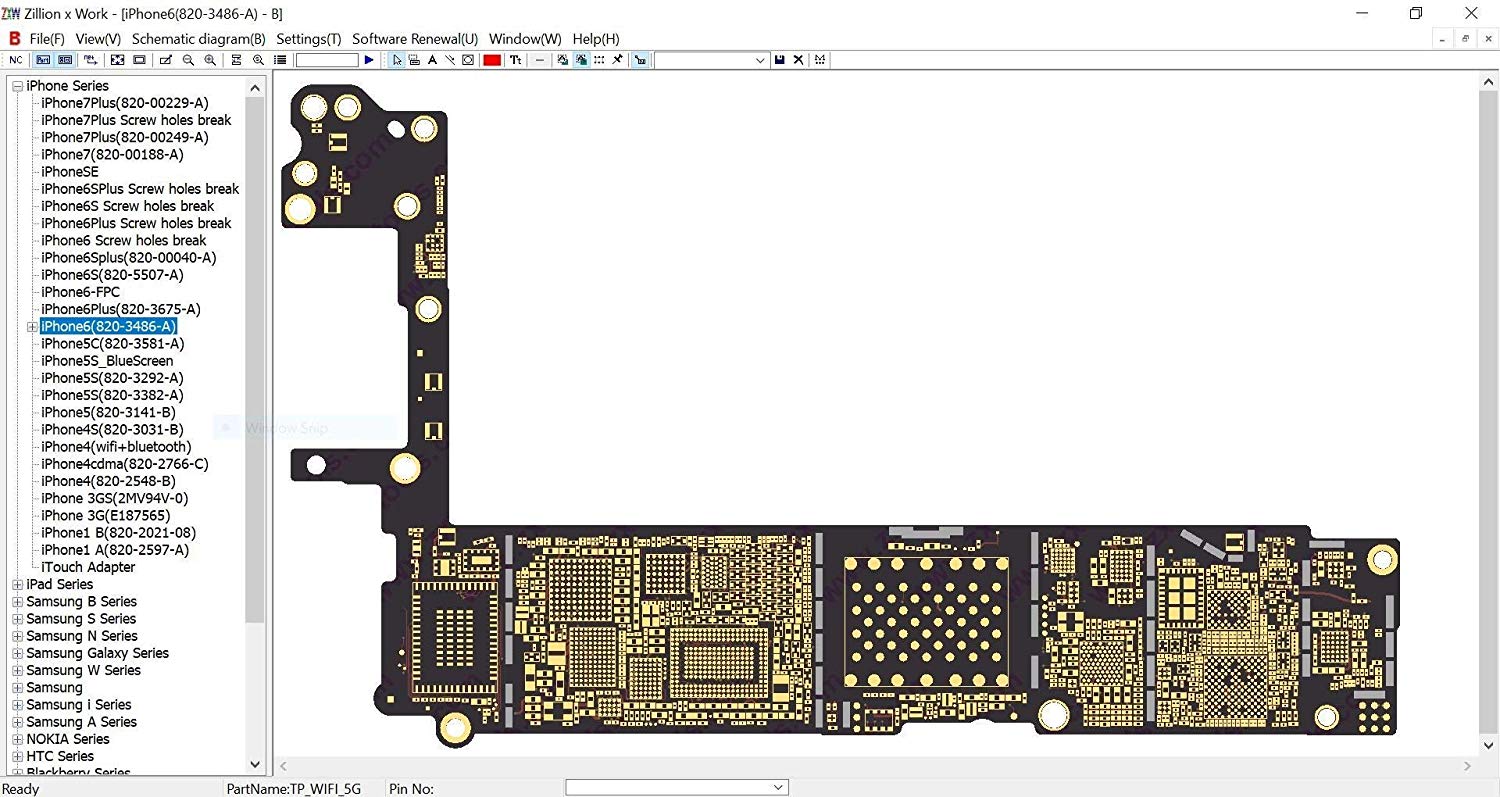
Task: Click the blue go arrow button
Action: pos(369,60)
